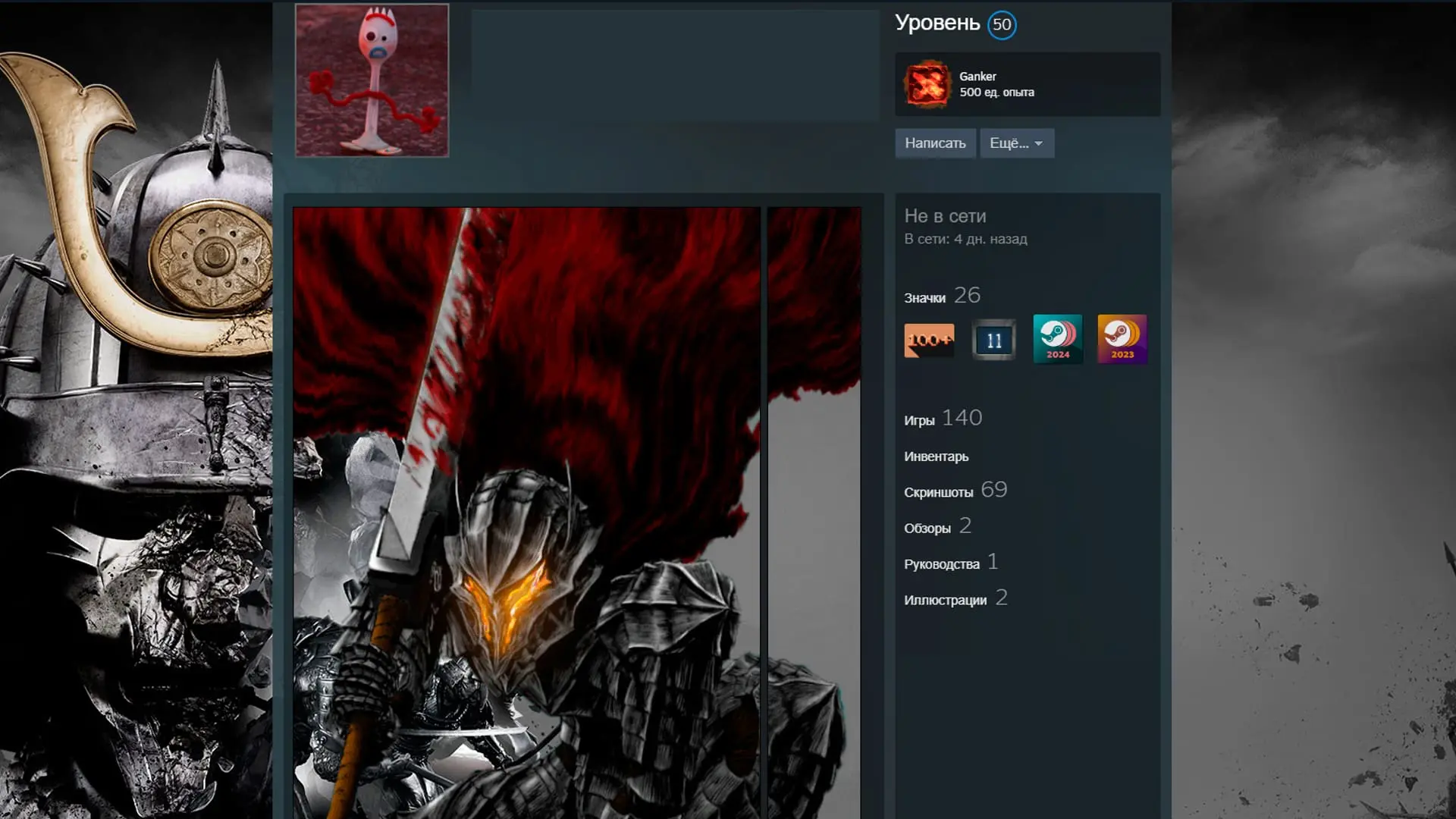Open the large Berserk armor artwork showcase
Viewport: 1456px width, 819px height.
point(527,513)
